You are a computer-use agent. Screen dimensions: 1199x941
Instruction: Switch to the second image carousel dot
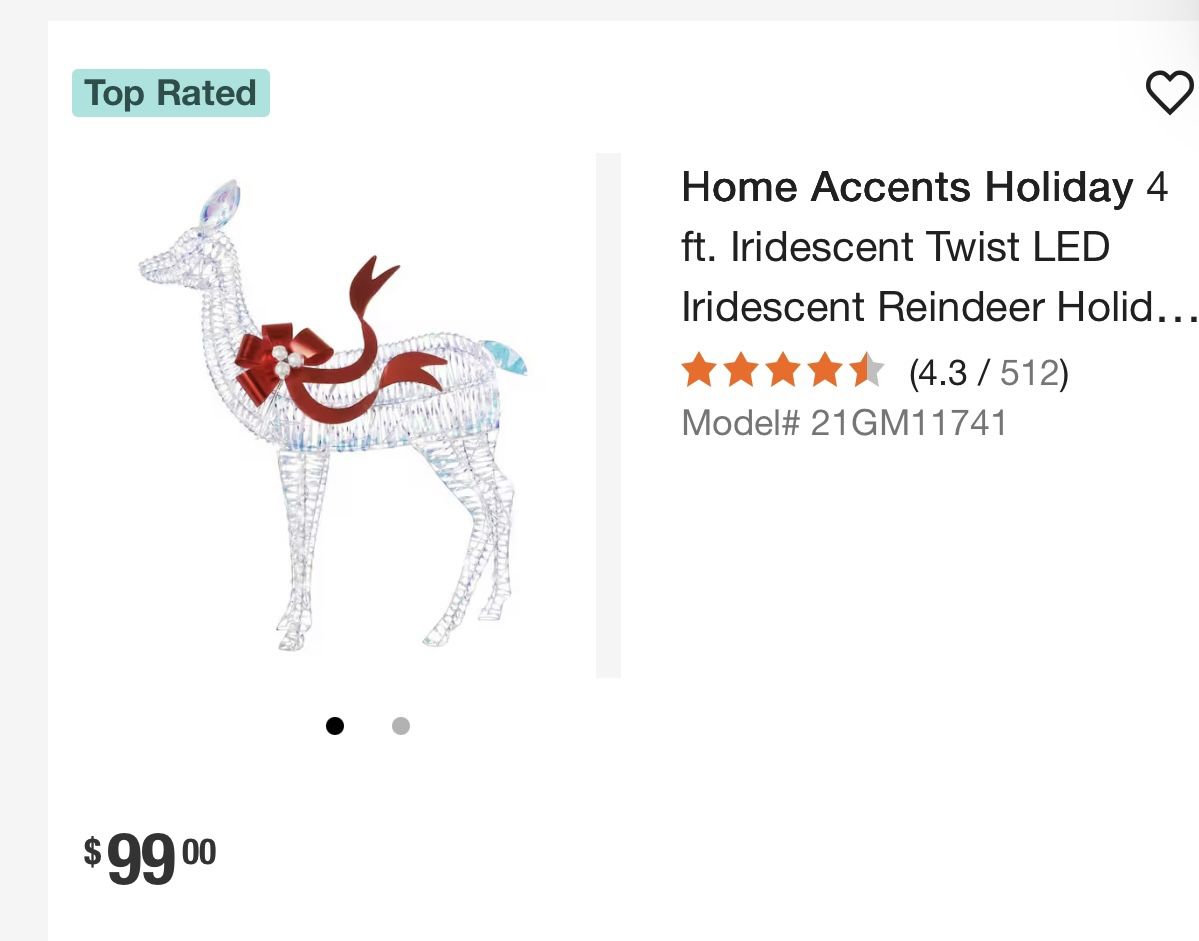coord(400,726)
